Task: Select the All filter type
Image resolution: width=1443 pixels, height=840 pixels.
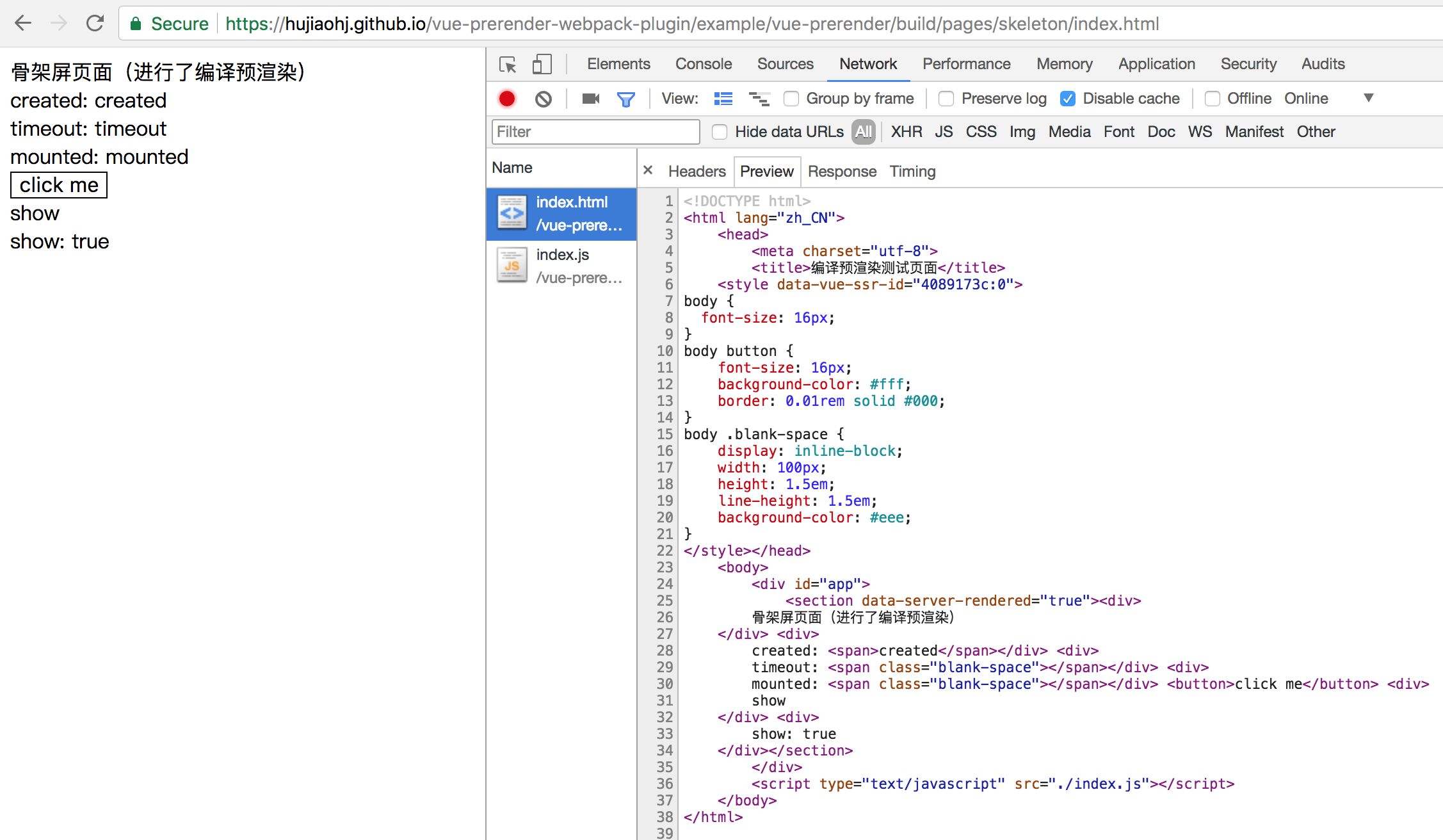Action: 864,132
